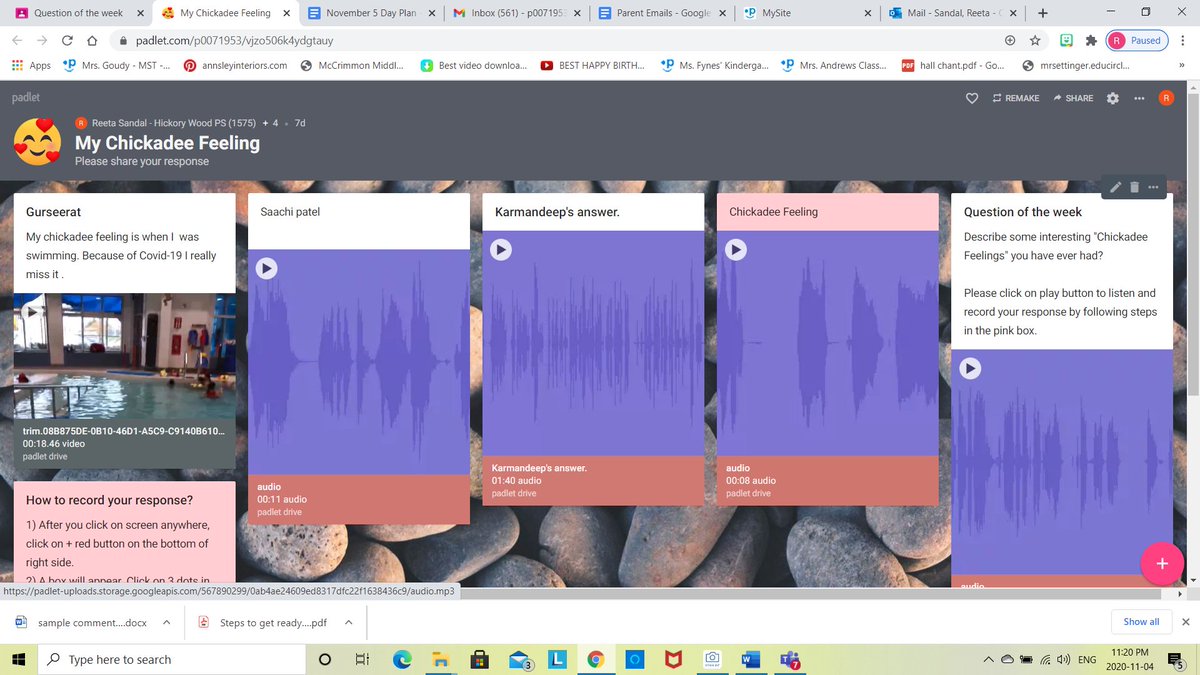Expand options for Steps to get ready pdf
The width and height of the screenshot is (1200, 675).
pos(348,622)
